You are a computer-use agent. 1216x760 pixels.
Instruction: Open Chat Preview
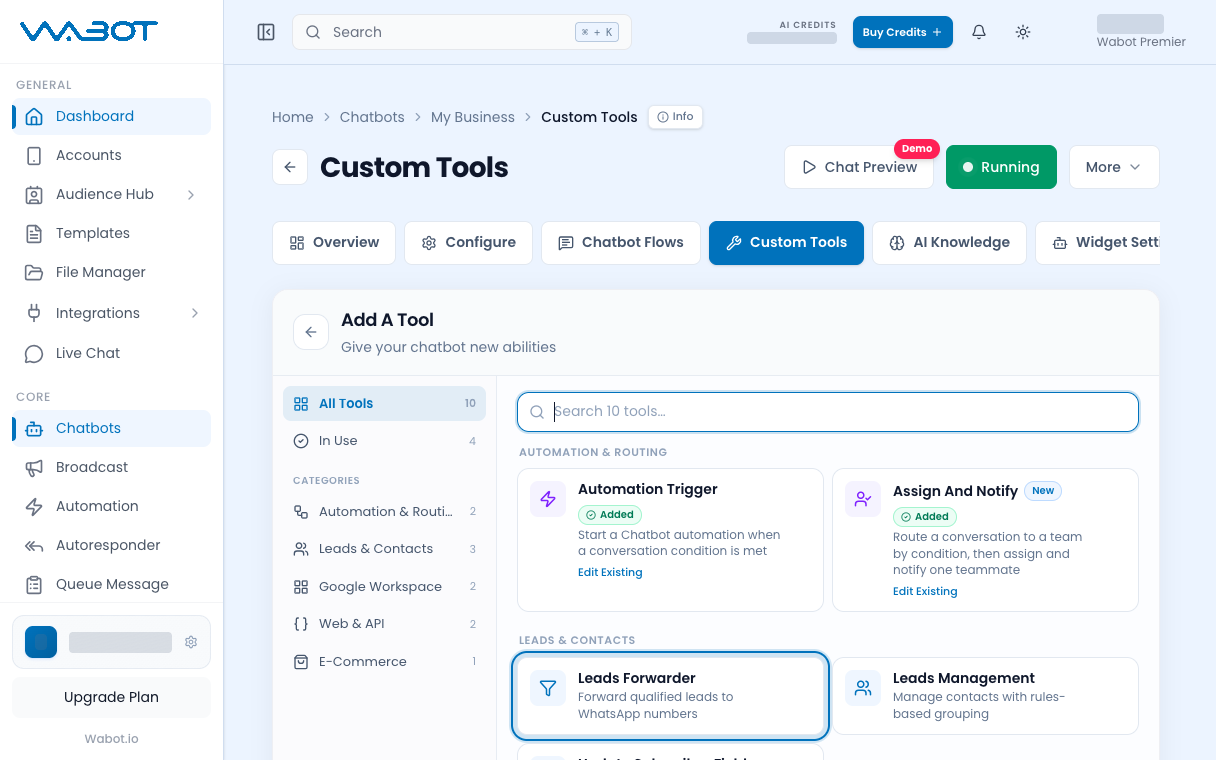(859, 167)
